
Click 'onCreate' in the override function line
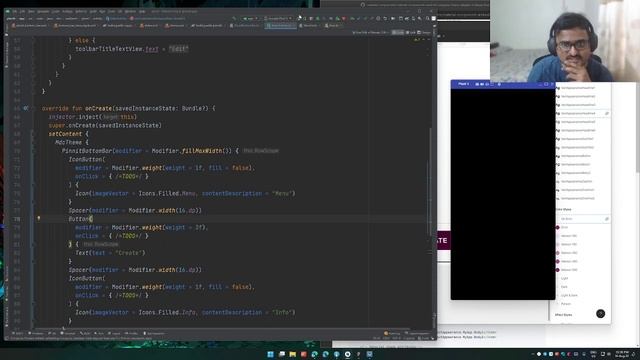click(x=98, y=109)
